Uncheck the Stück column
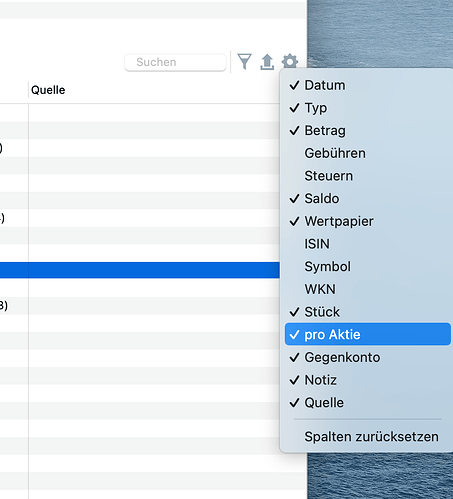This screenshot has height=499, width=453. click(x=368, y=312)
